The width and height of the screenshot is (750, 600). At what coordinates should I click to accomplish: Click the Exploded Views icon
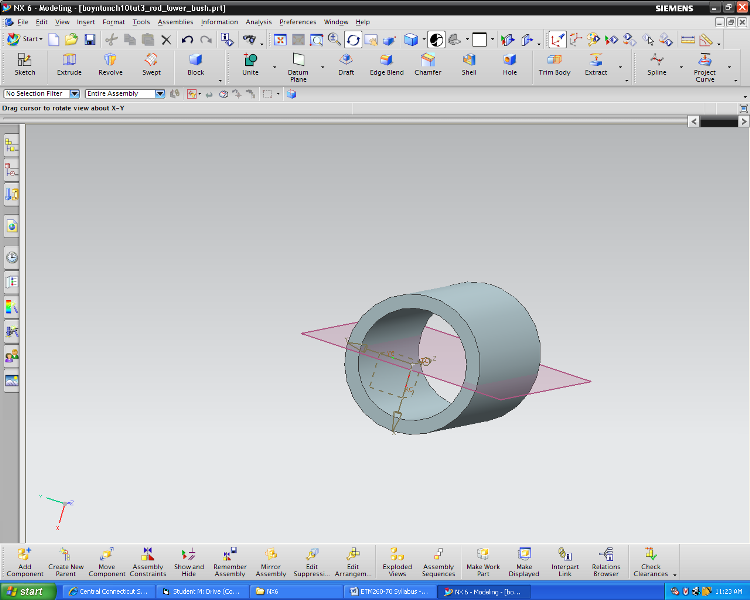pyautogui.click(x=397, y=560)
